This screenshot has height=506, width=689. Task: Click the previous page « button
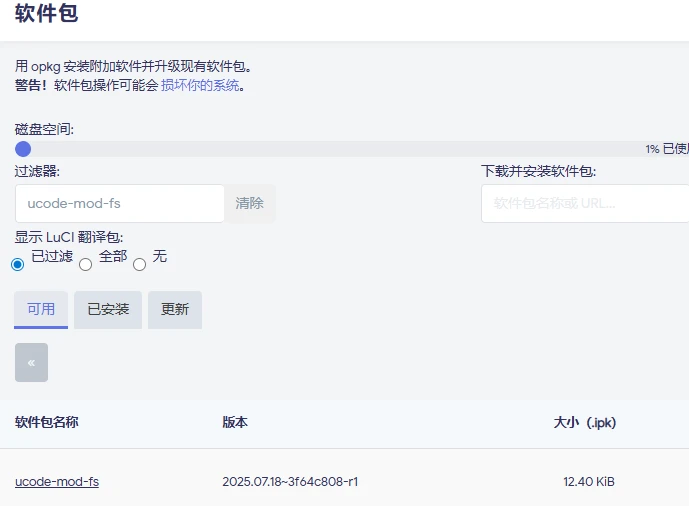(x=31, y=362)
